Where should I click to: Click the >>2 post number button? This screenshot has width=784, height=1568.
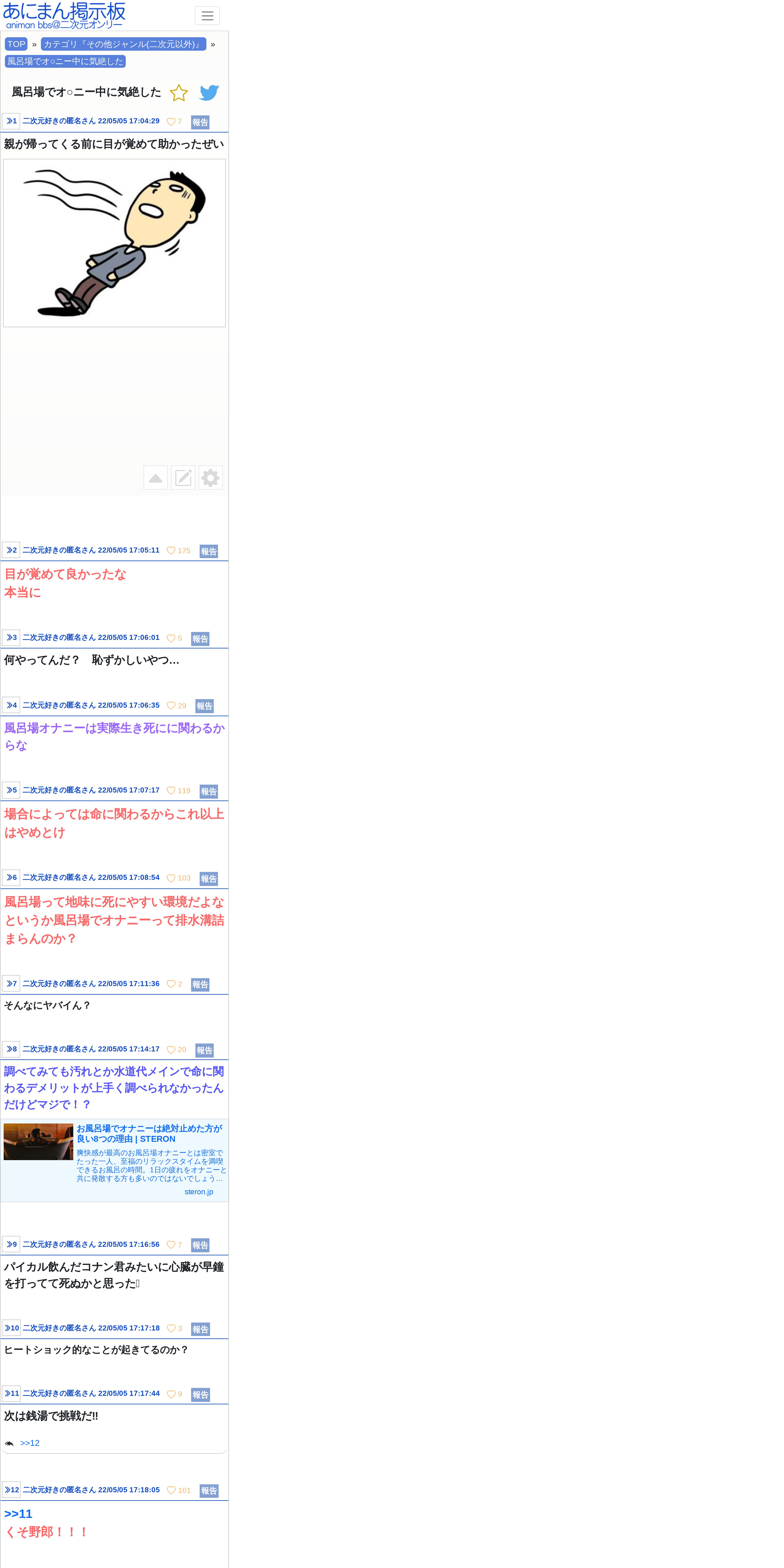11,550
